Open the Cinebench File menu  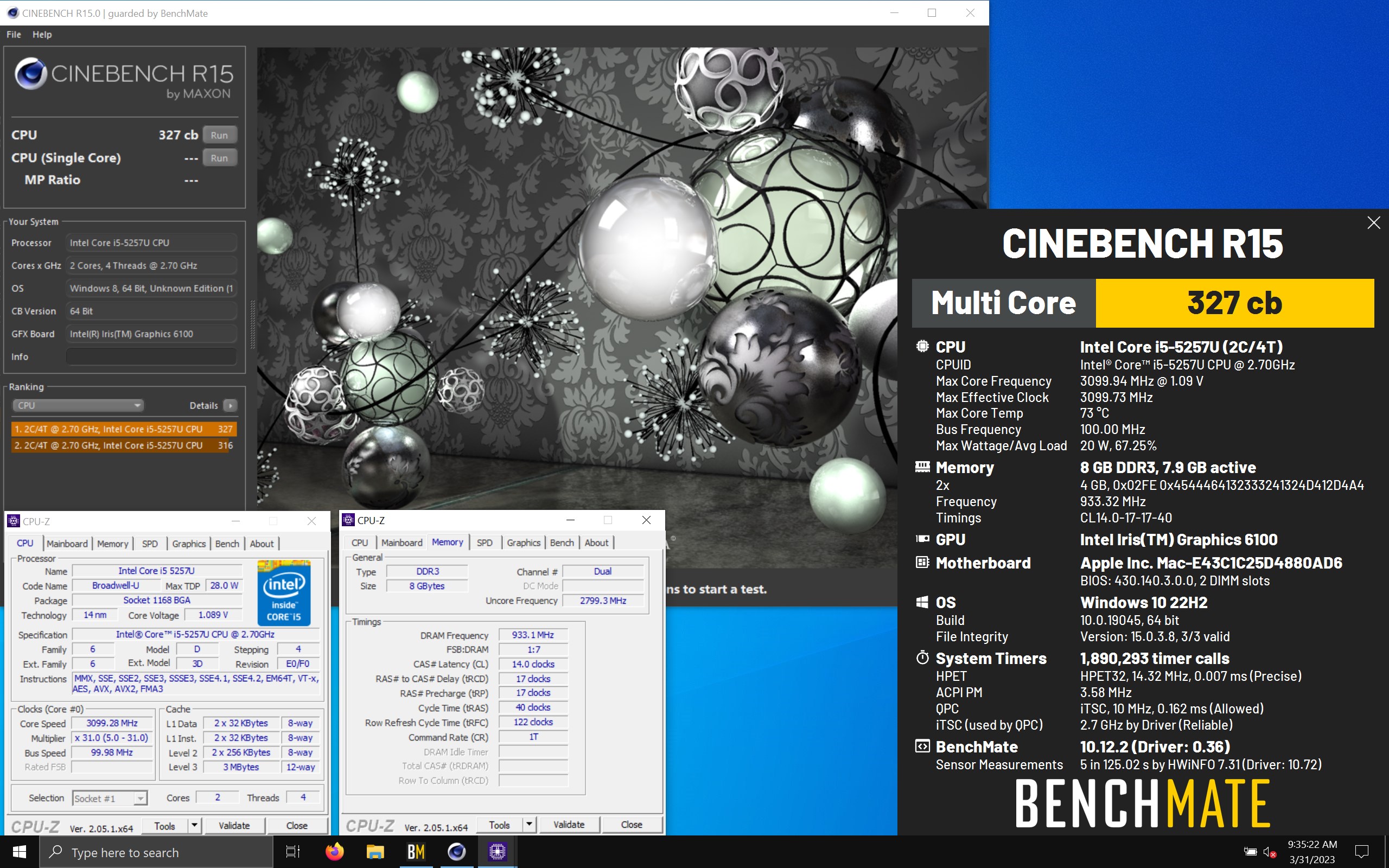pyautogui.click(x=14, y=34)
